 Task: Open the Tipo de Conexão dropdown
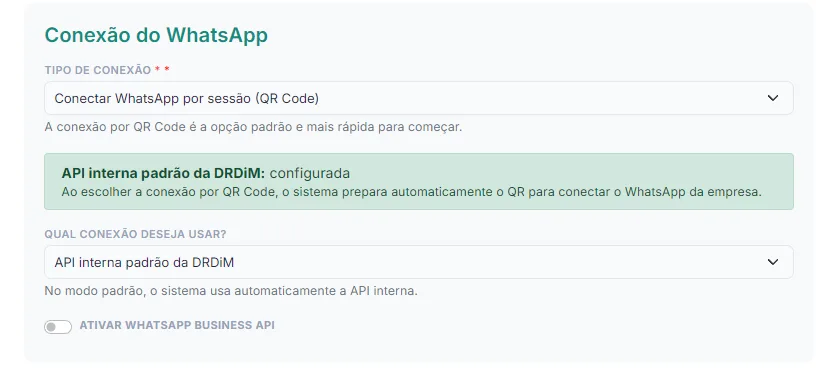pos(418,98)
